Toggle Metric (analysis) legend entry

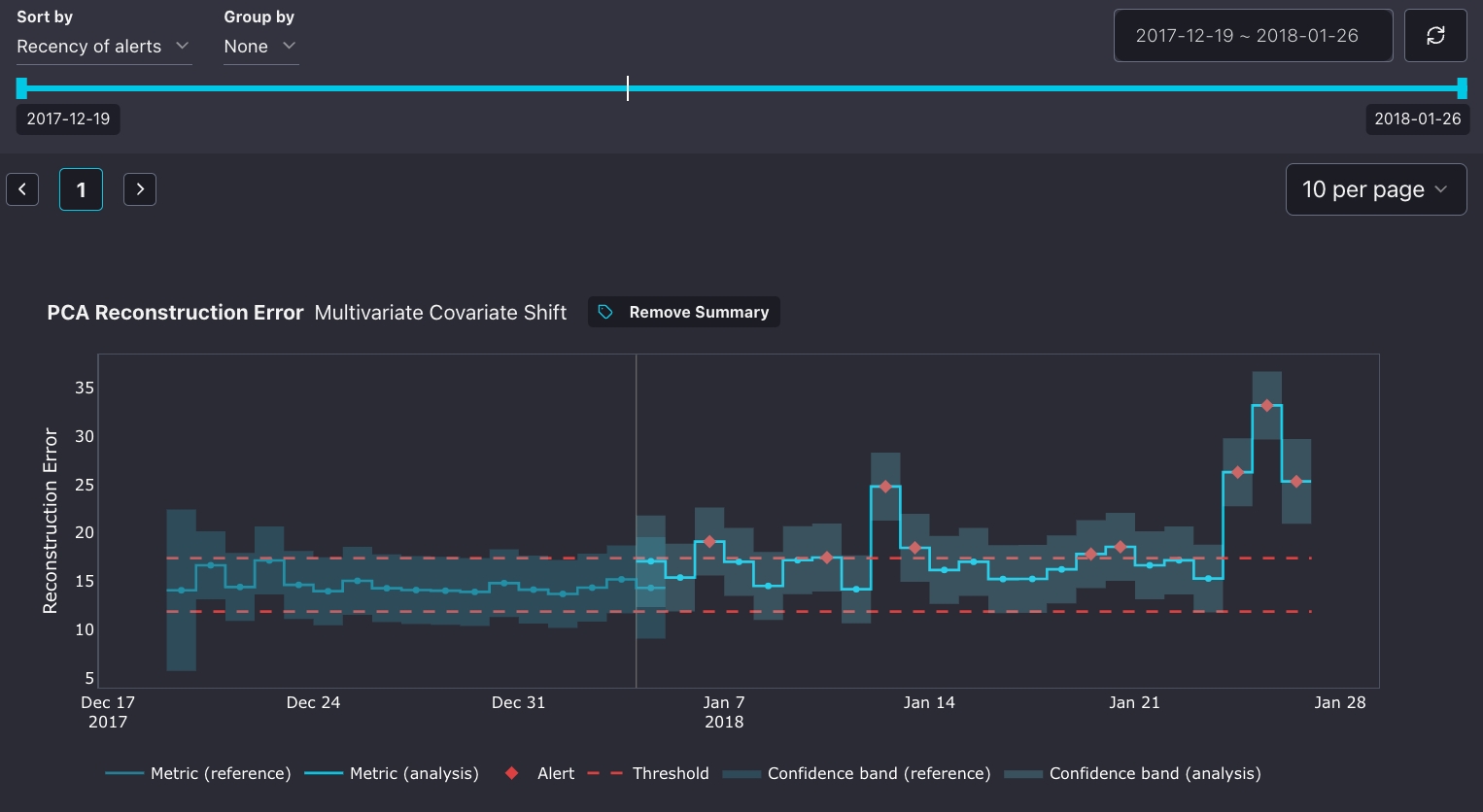tap(392, 773)
